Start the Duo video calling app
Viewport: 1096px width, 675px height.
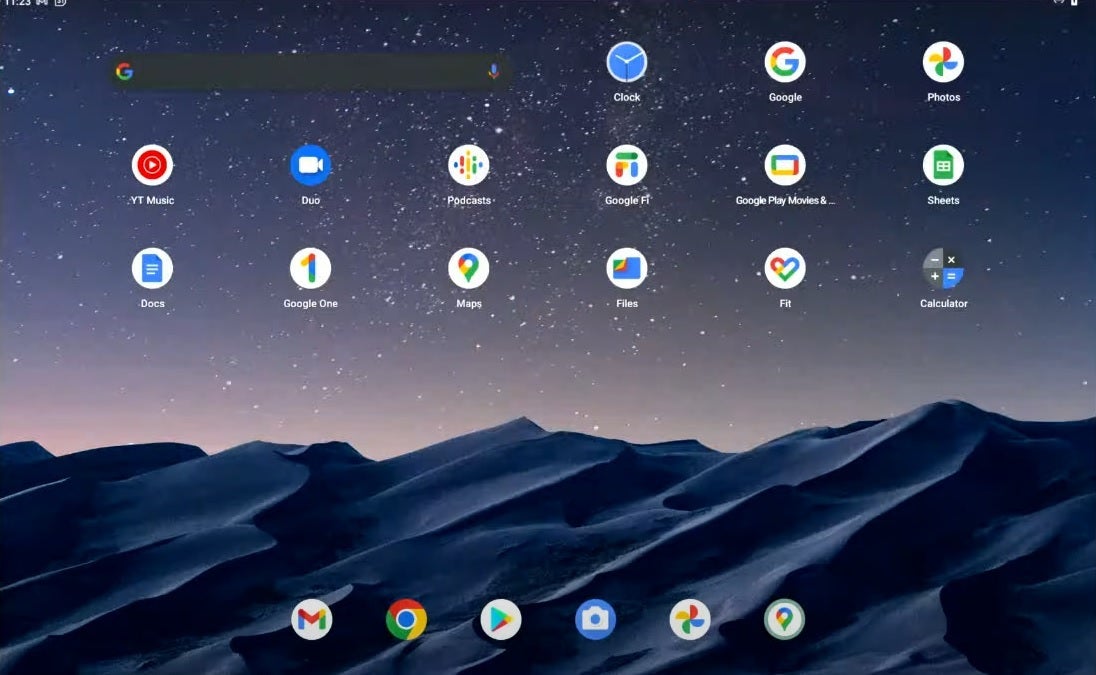point(310,166)
